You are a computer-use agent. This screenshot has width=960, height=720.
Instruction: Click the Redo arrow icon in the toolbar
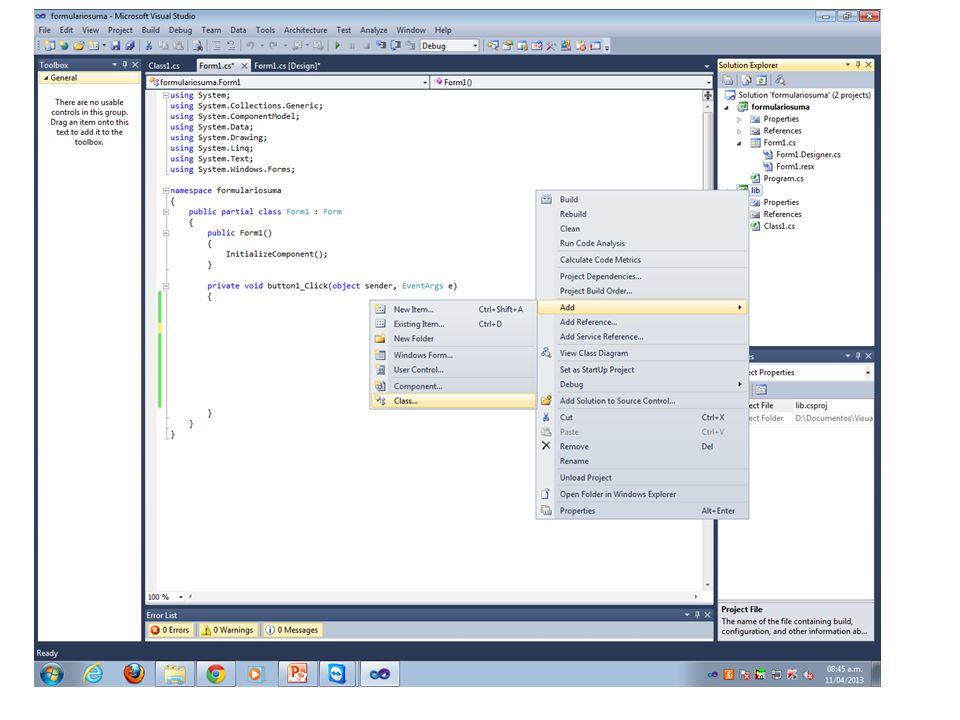[273, 46]
